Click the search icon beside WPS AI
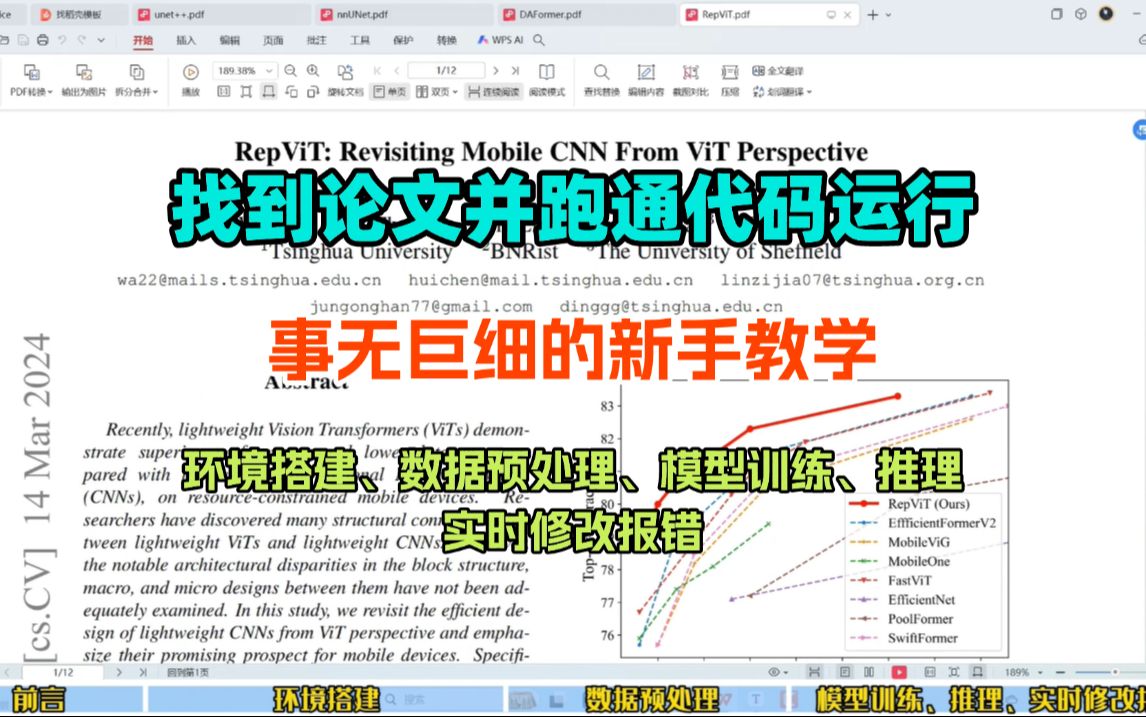 click(539, 40)
